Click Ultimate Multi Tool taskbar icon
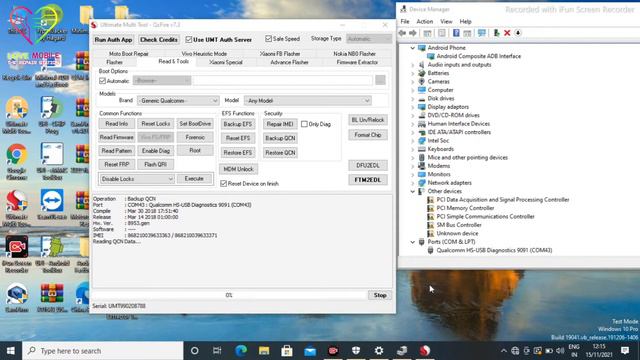The image size is (640, 360). (x=425, y=351)
